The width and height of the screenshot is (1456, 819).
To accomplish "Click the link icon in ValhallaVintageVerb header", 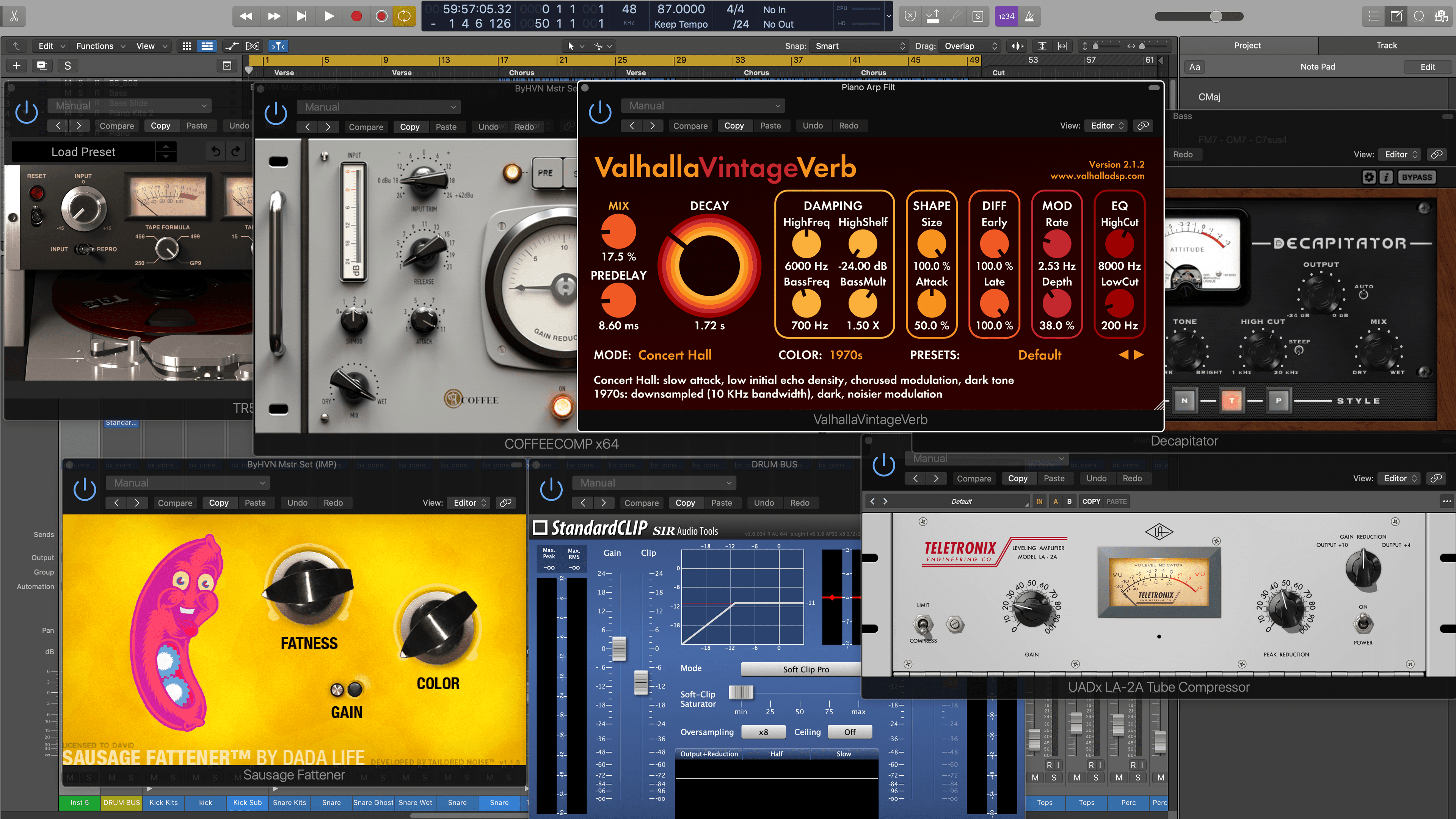I will pos(1143,126).
